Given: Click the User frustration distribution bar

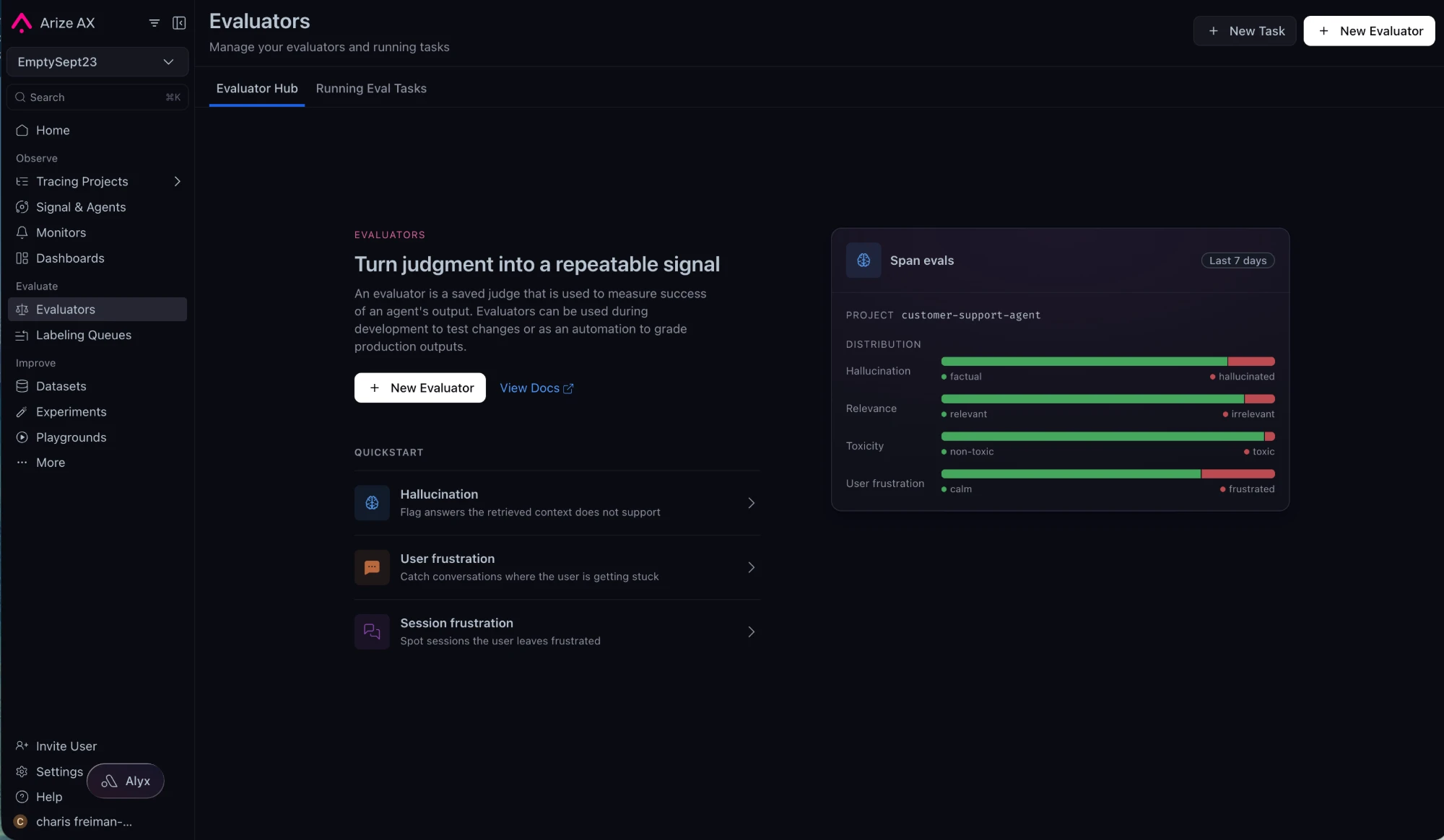Looking at the screenshot, I should point(1108,474).
